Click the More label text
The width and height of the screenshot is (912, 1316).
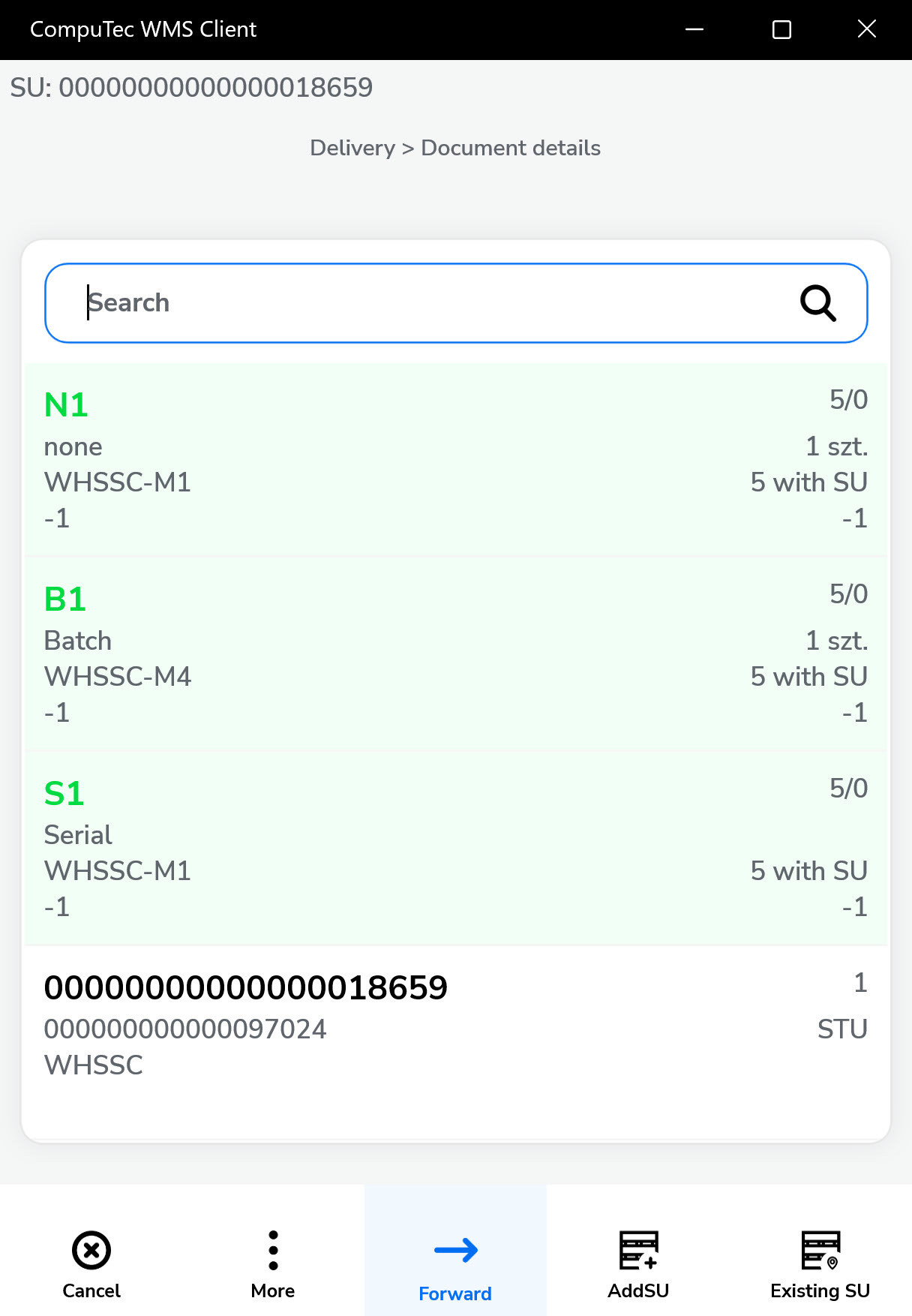[x=273, y=1290]
